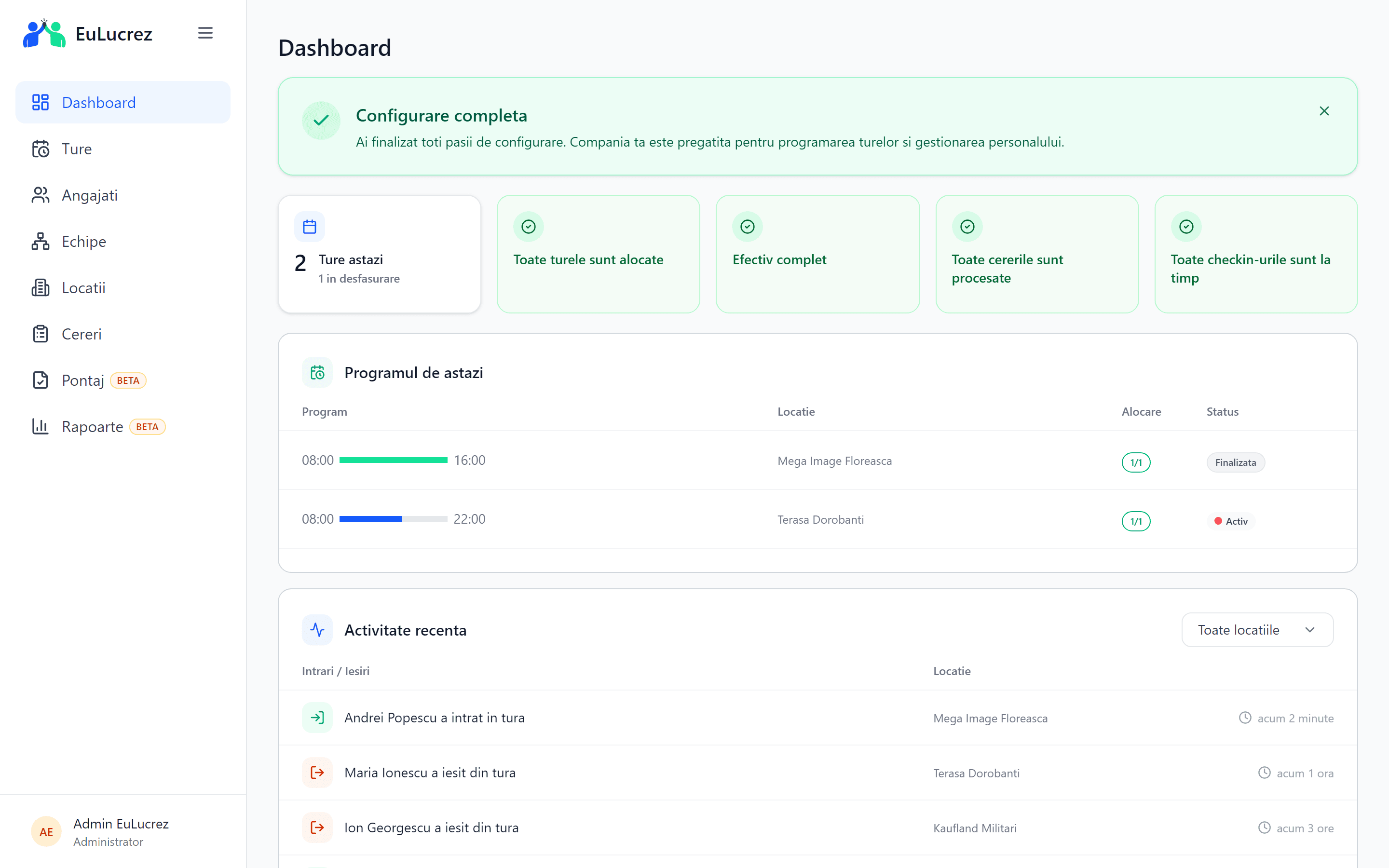Click the exit-shift icon for Ion Georgescu
This screenshot has height=868, width=1389.
[x=317, y=828]
